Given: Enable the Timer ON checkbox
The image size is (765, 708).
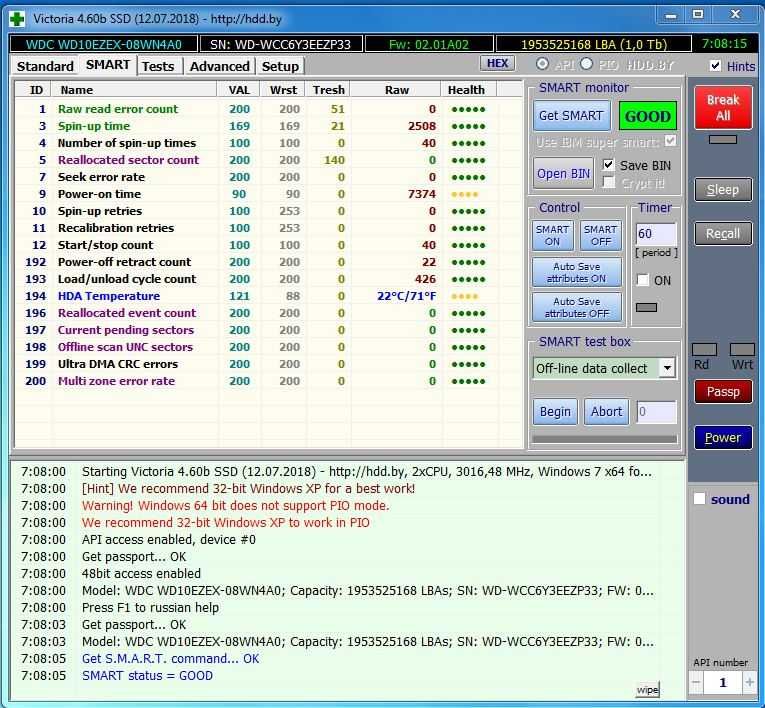Looking at the screenshot, I should click(643, 280).
